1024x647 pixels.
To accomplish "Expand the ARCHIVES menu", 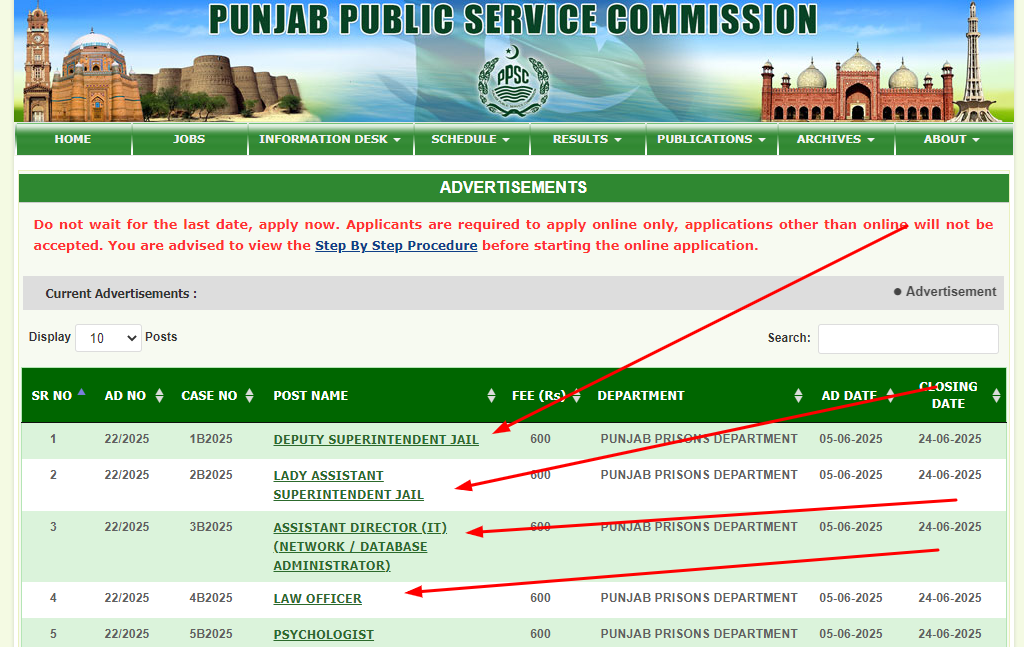I will tap(835, 139).
